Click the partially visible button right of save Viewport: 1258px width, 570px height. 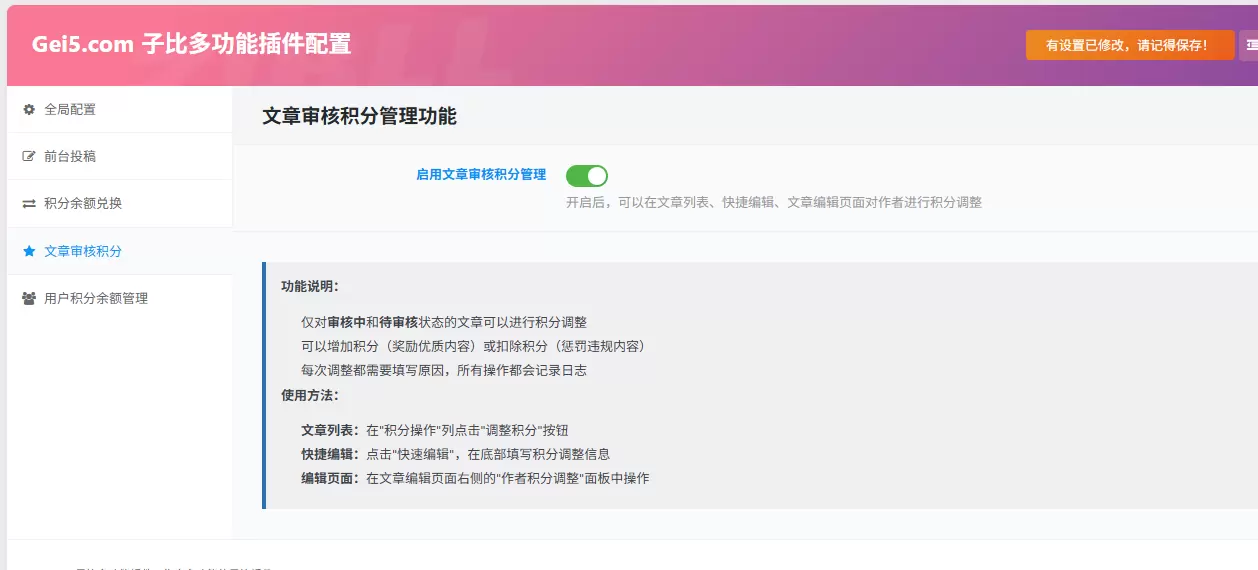coord(1249,45)
